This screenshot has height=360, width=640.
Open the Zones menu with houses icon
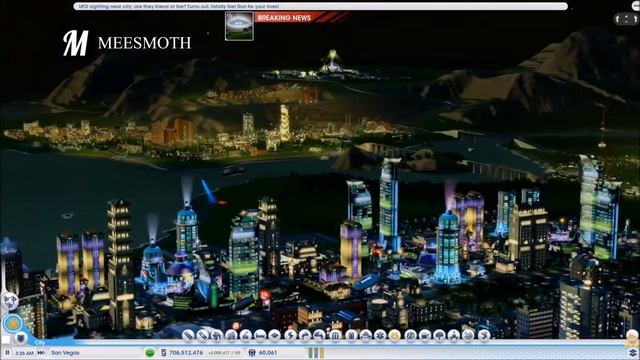pyautogui.click(x=217, y=336)
